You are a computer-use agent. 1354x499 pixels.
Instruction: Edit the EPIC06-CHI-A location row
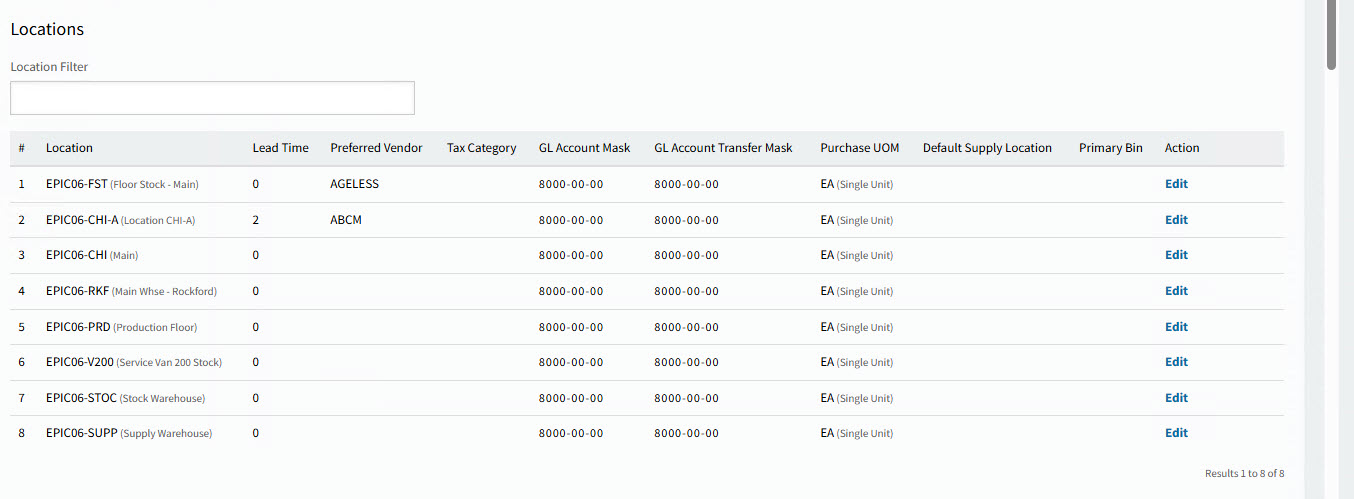pyautogui.click(x=1176, y=220)
